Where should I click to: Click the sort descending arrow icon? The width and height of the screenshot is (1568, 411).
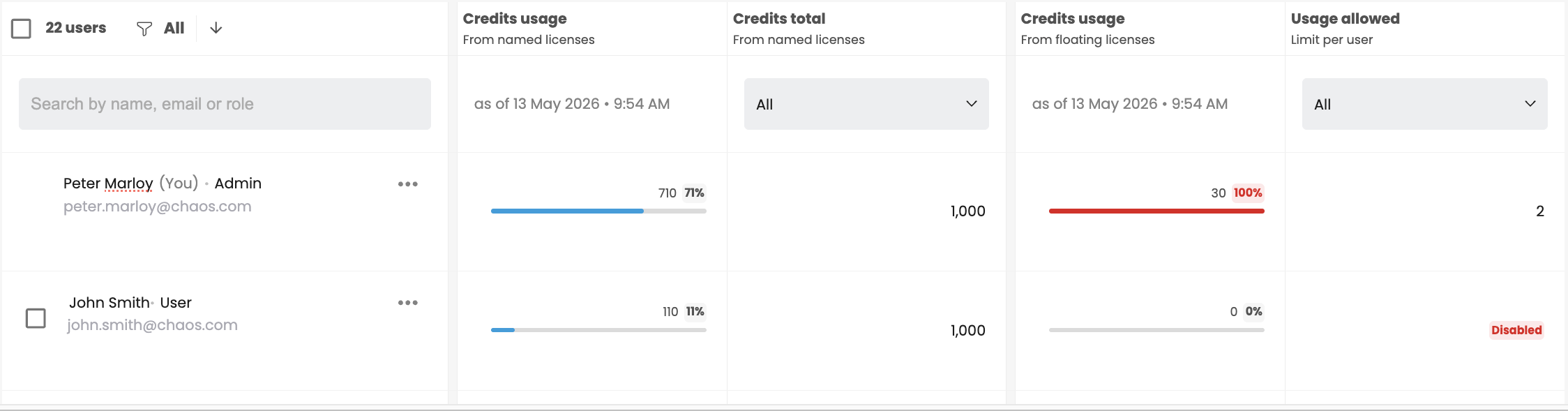(x=216, y=28)
